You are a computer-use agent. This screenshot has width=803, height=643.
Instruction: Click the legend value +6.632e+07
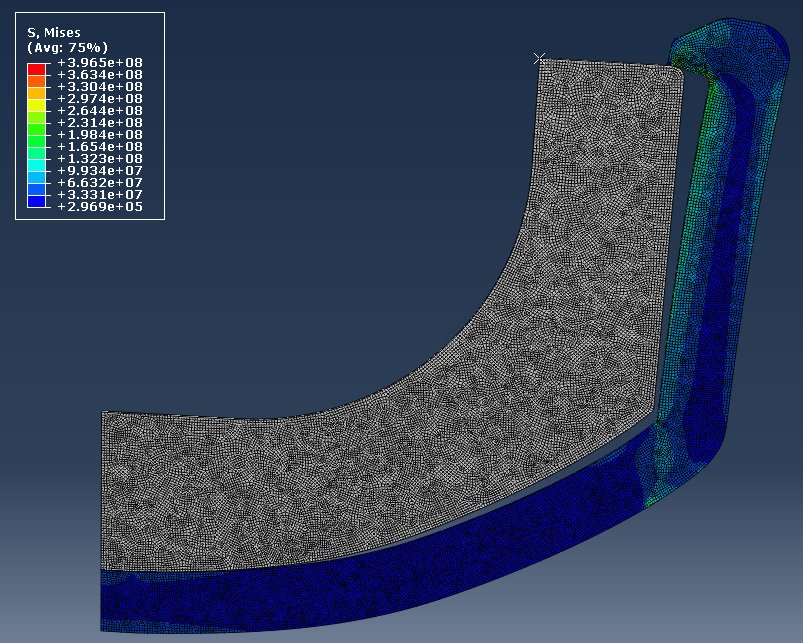[x=100, y=183]
